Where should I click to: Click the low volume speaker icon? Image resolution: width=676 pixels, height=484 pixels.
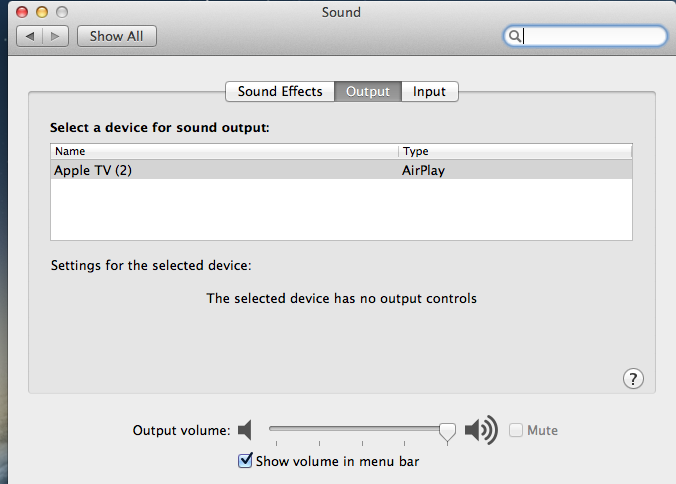tap(245, 431)
